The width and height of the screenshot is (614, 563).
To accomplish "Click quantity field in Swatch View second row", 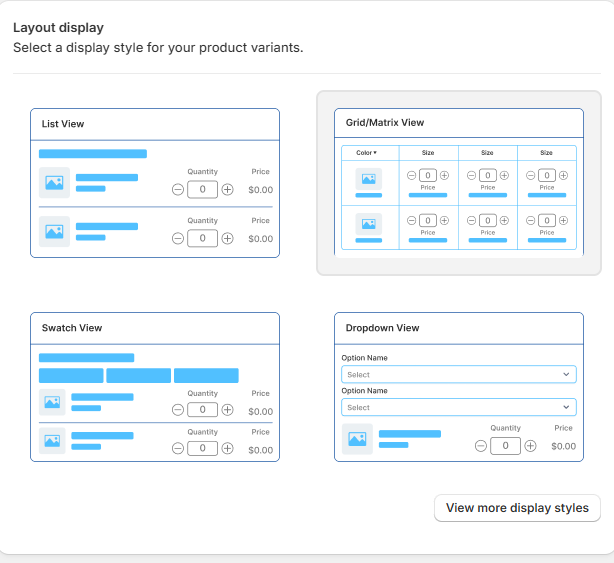I will coord(202,448).
